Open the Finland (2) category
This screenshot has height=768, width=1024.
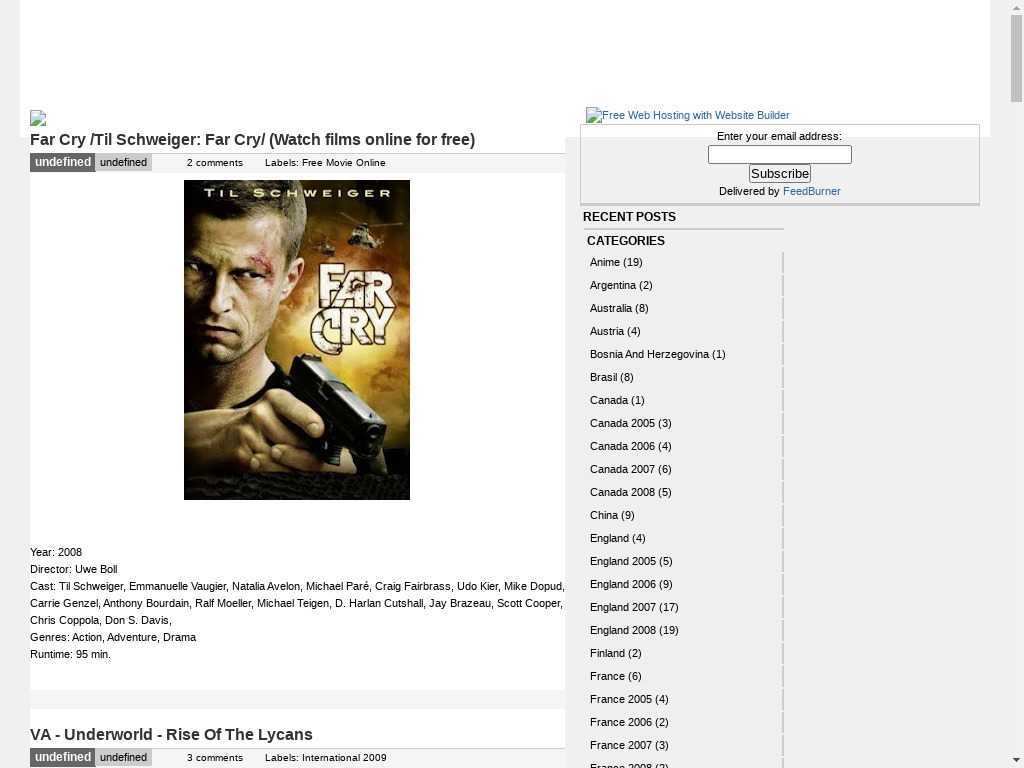click(615, 653)
